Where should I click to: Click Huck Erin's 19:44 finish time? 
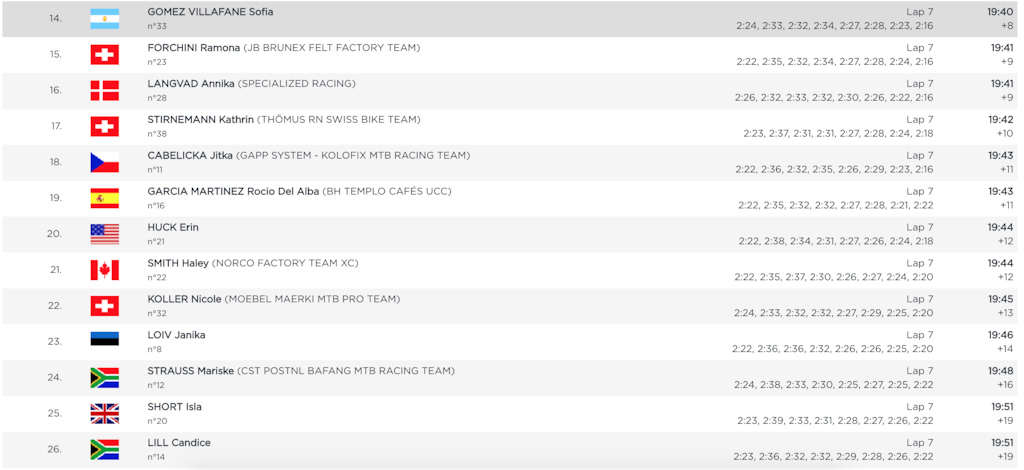click(x=1000, y=227)
